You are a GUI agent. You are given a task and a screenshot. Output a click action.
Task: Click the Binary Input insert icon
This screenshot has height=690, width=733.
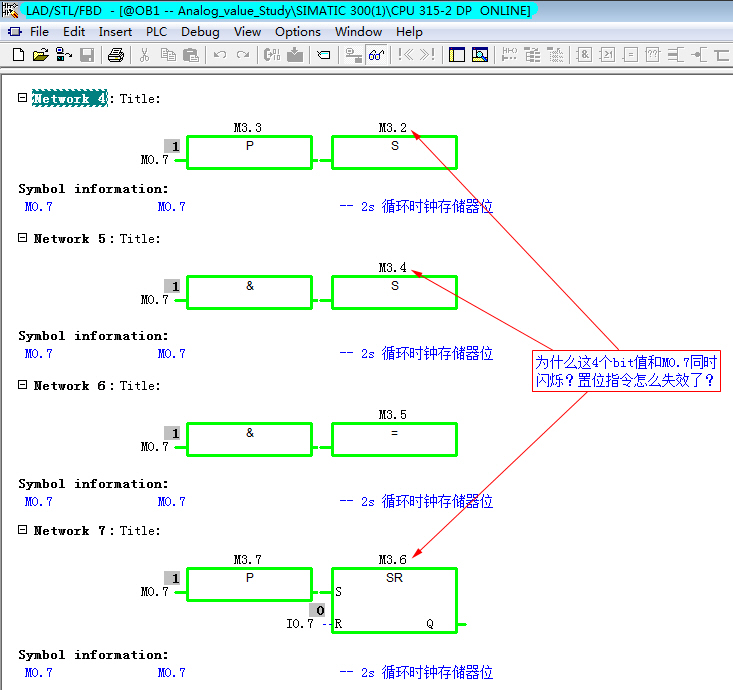[x=676, y=55]
